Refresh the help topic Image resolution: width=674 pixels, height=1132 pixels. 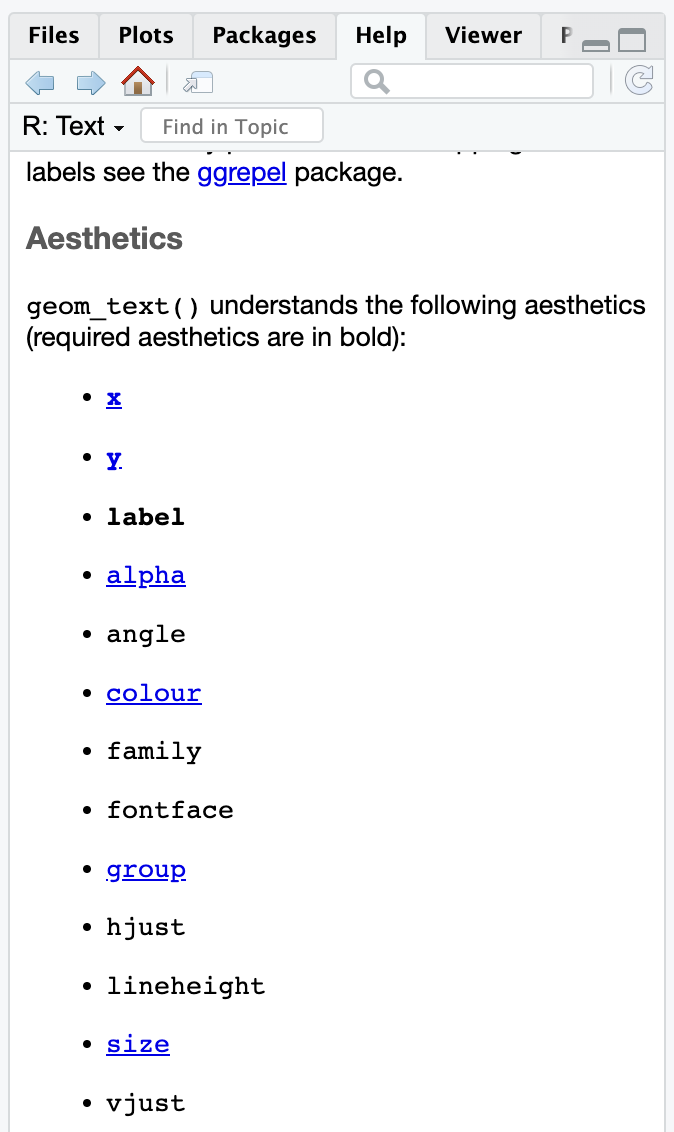point(638,81)
